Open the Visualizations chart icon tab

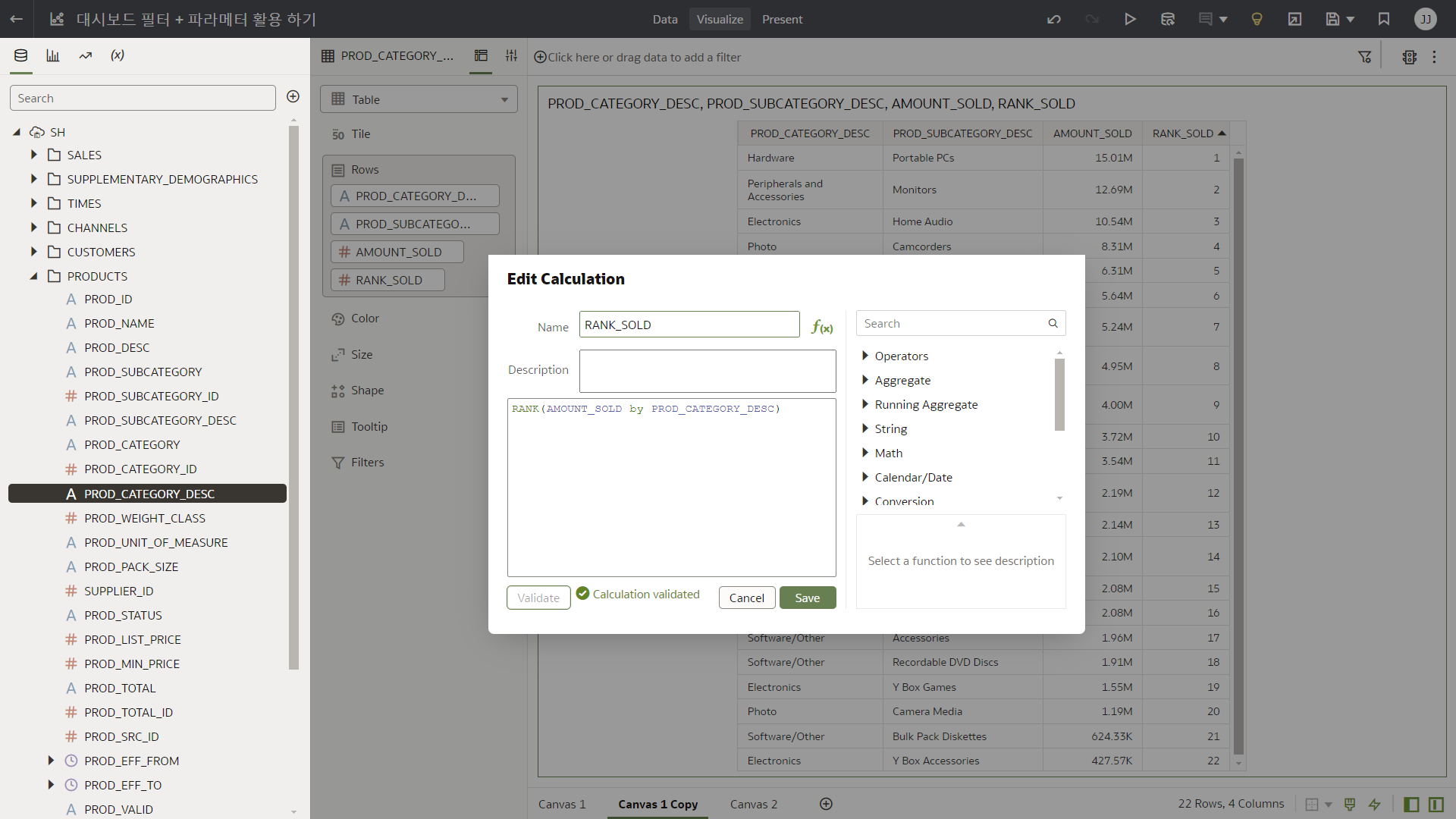(53, 55)
